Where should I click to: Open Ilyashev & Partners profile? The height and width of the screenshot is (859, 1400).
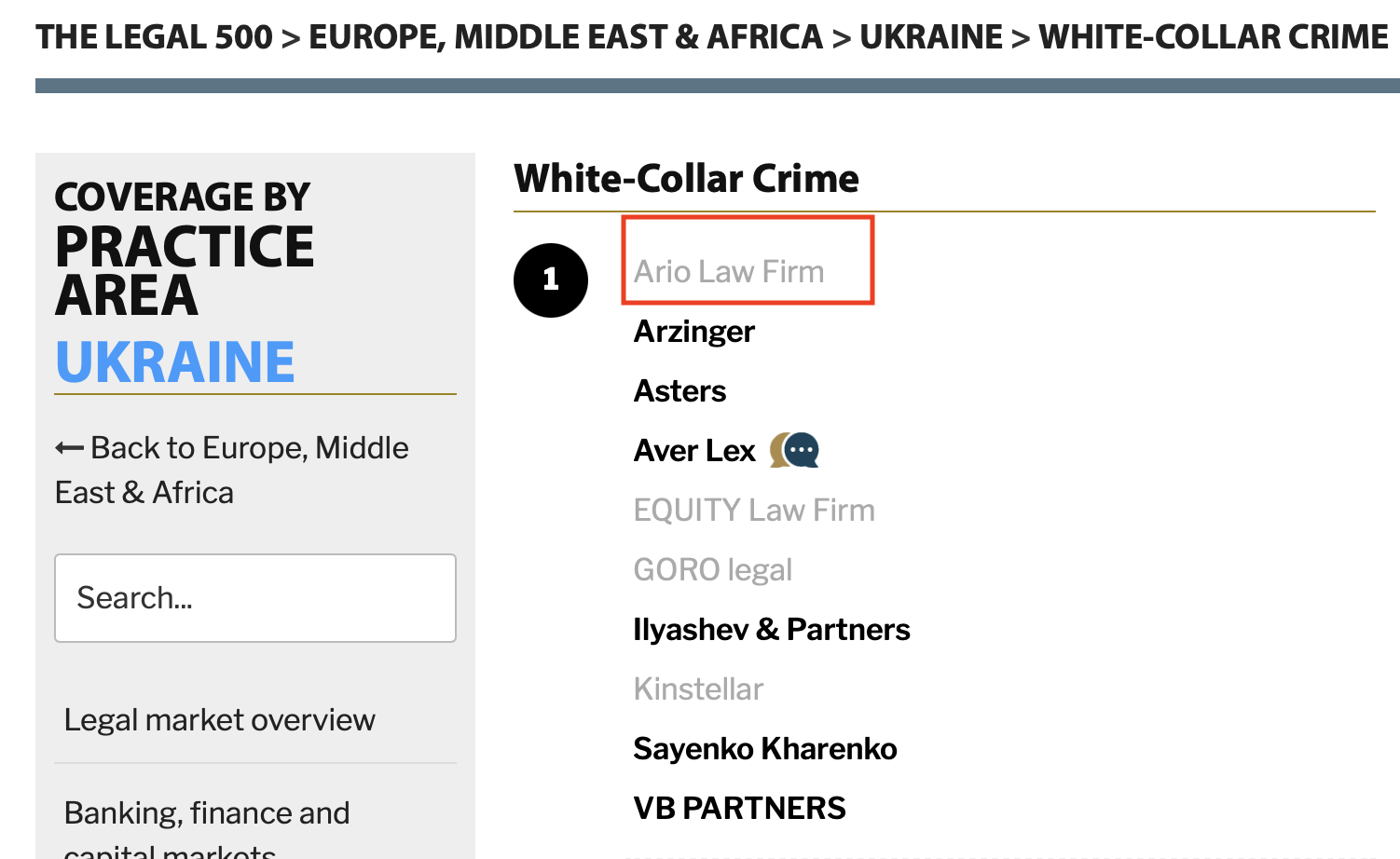click(x=772, y=629)
